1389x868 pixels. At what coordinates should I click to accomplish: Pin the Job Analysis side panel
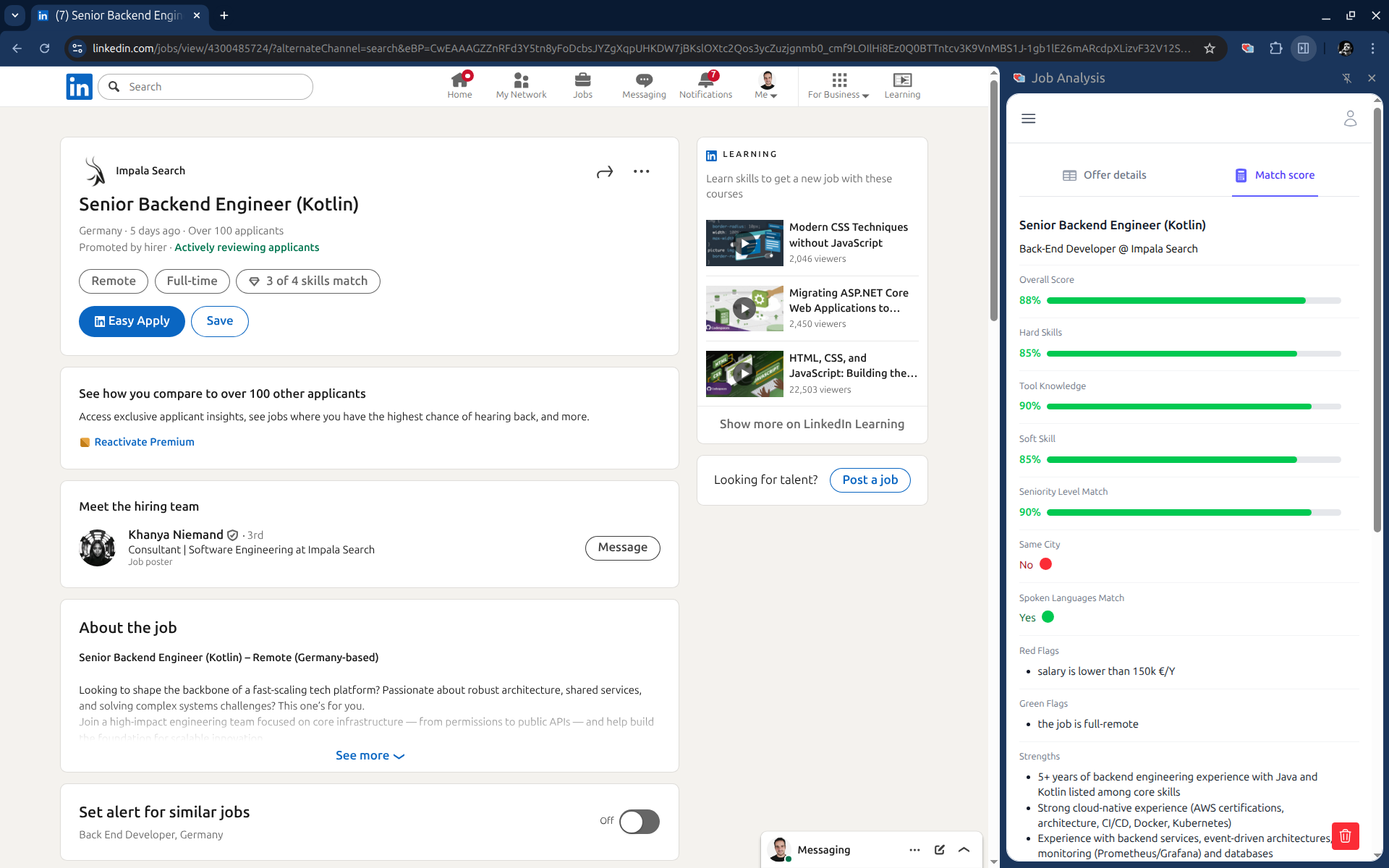pos(1347,78)
